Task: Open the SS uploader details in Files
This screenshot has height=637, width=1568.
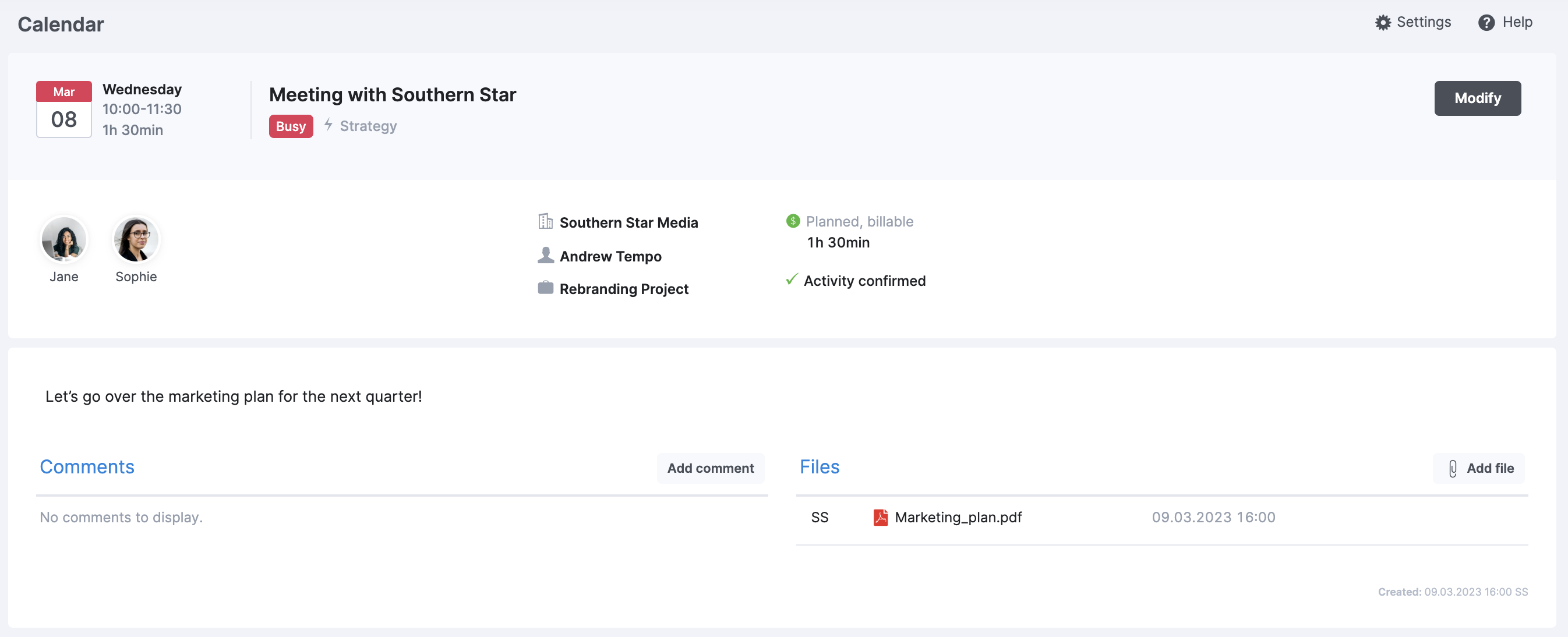Action: [820, 517]
